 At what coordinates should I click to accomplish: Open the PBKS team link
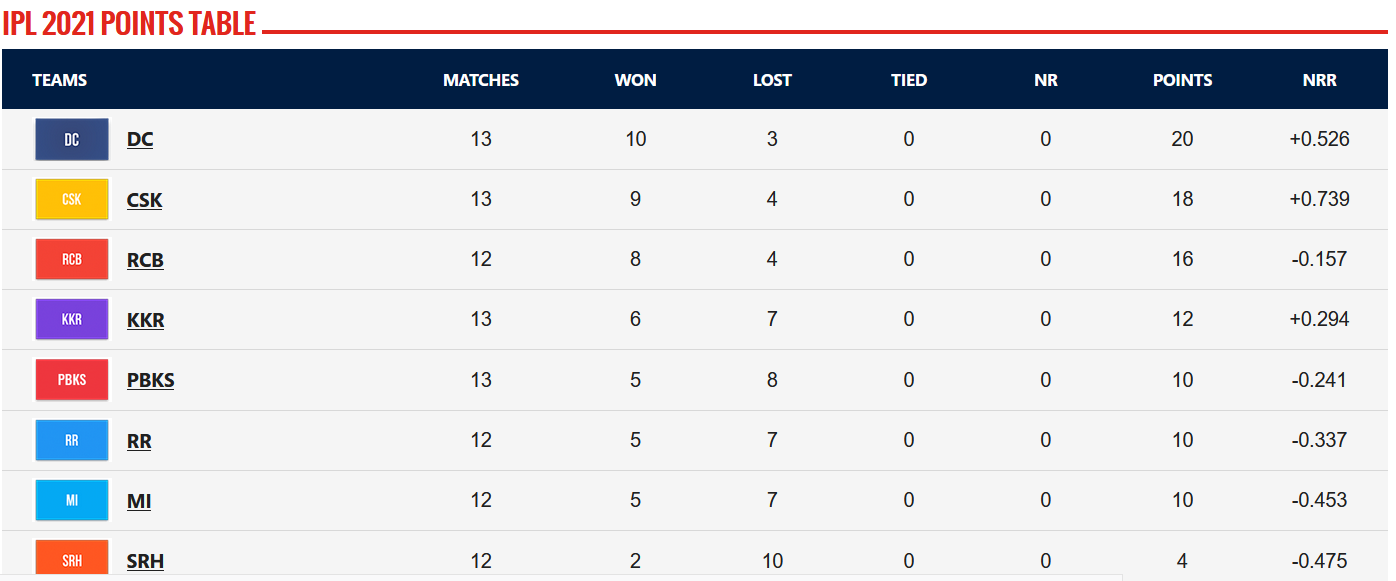(151, 380)
